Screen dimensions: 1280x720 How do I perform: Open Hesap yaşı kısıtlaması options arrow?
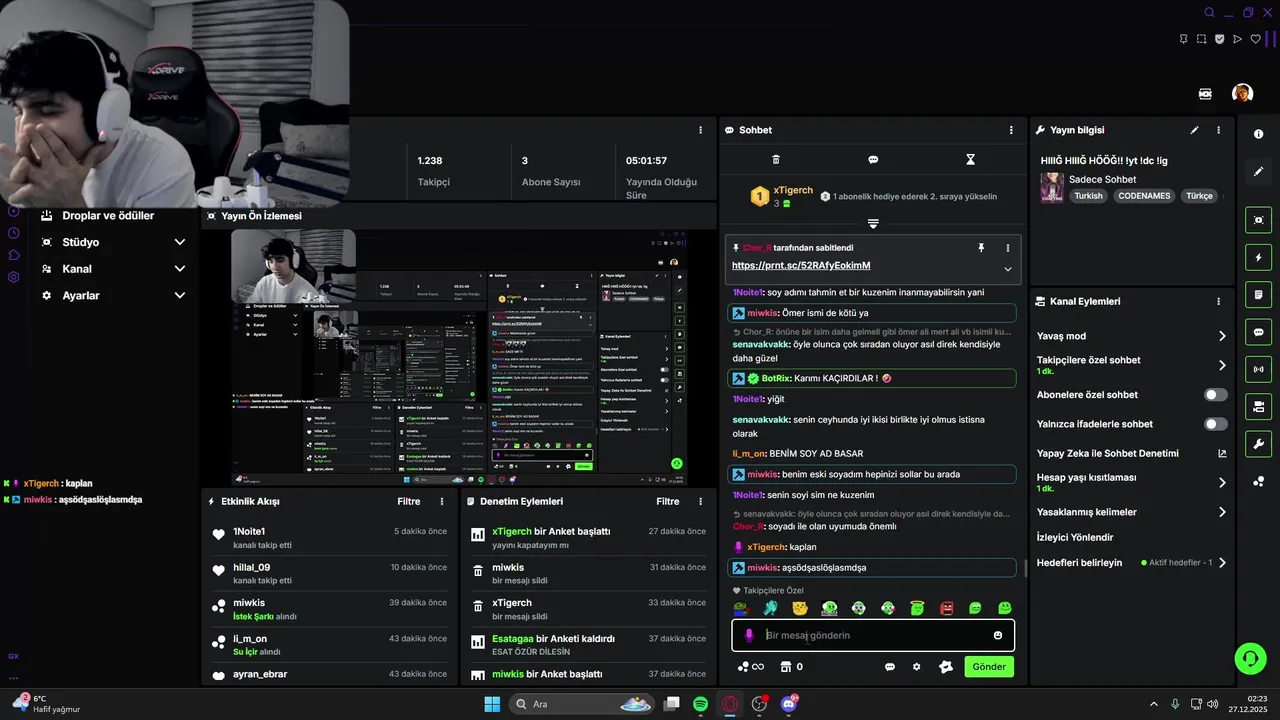click(1222, 483)
